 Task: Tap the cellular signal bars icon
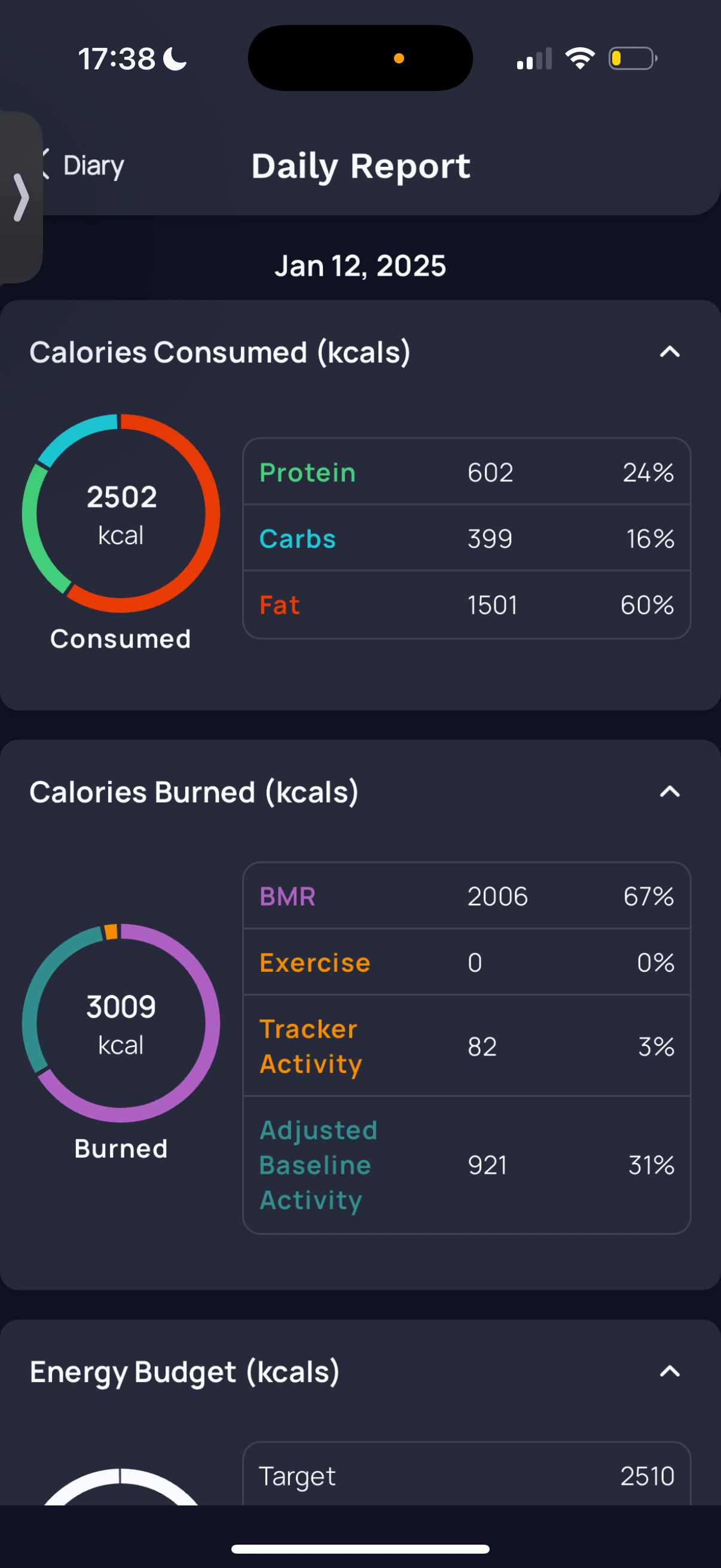pos(534,59)
